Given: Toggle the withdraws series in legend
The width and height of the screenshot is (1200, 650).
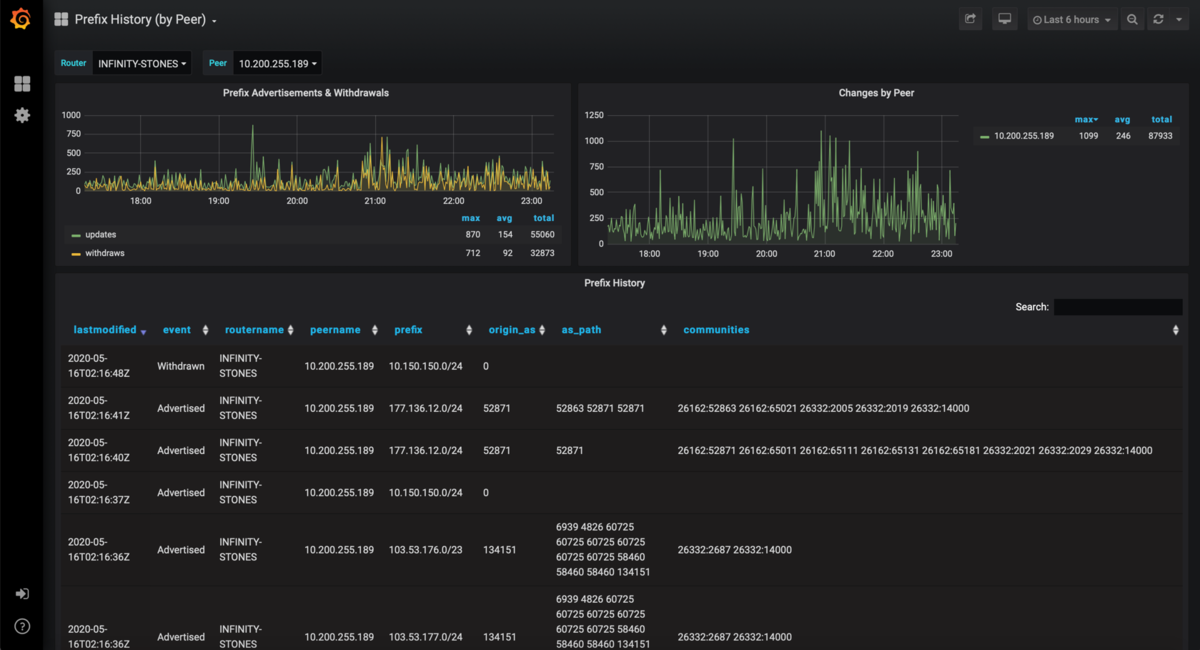Looking at the screenshot, I should click(x=104, y=253).
